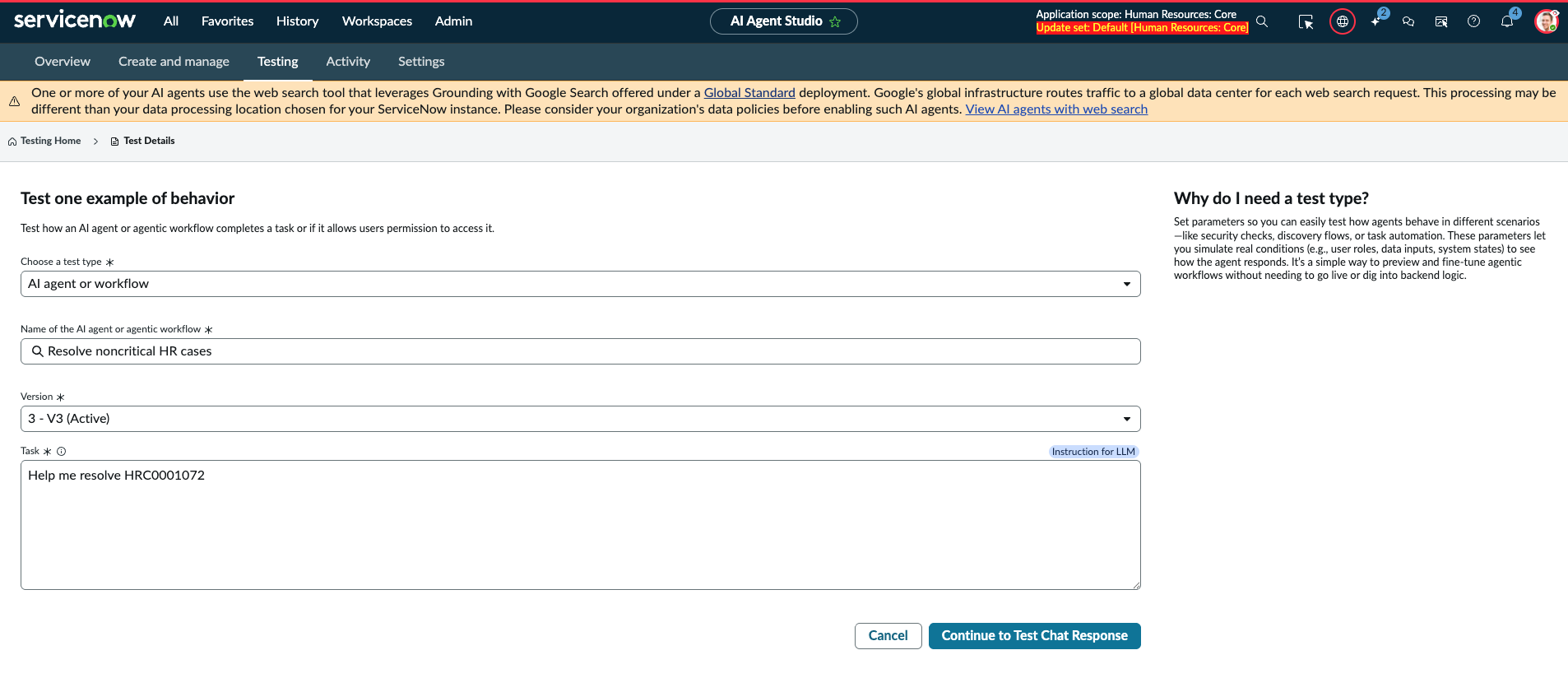This screenshot has height=678, width=1568.
Task: Open the Admin menu
Action: click(x=453, y=21)
